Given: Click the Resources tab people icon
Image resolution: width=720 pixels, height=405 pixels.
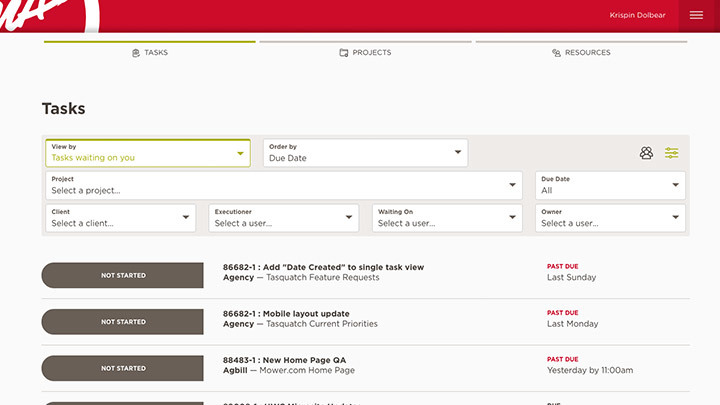Looking at the screenshot, I should (x=556, y=53).
